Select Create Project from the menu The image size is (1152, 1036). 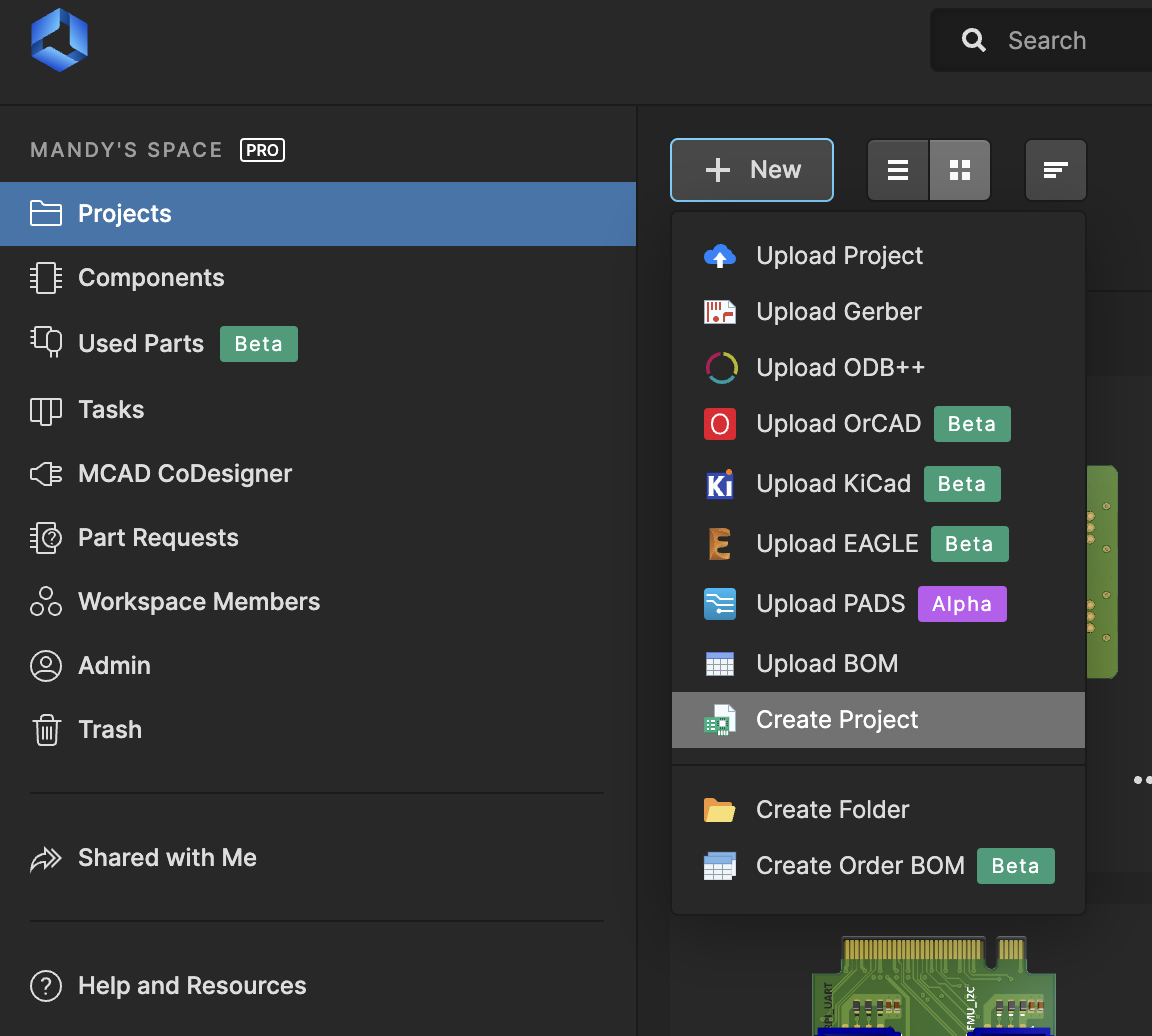click(837, 720)
